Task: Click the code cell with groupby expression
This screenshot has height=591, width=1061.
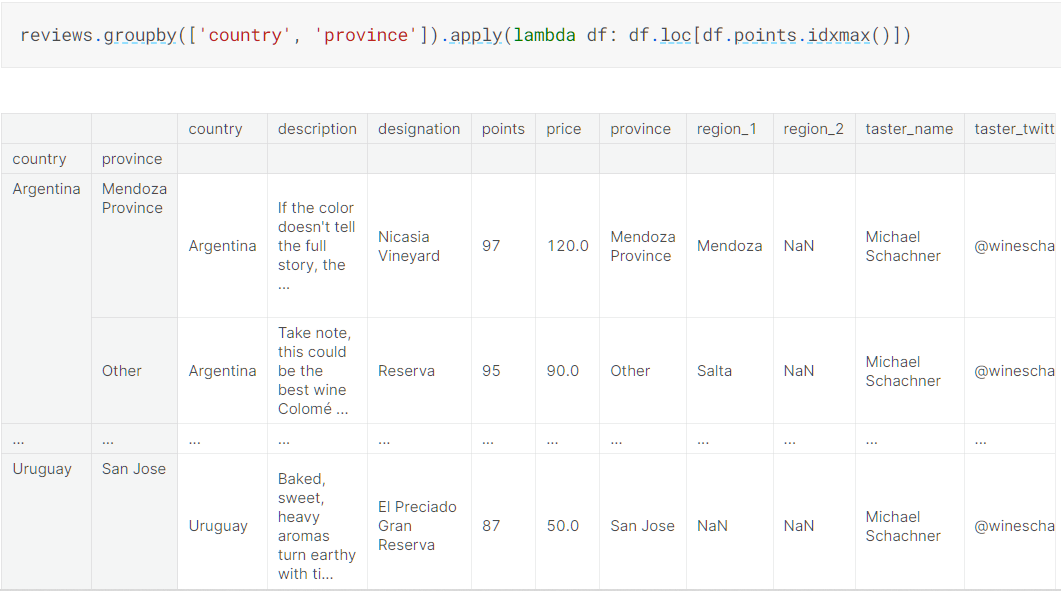Action: tap(465, 36)
